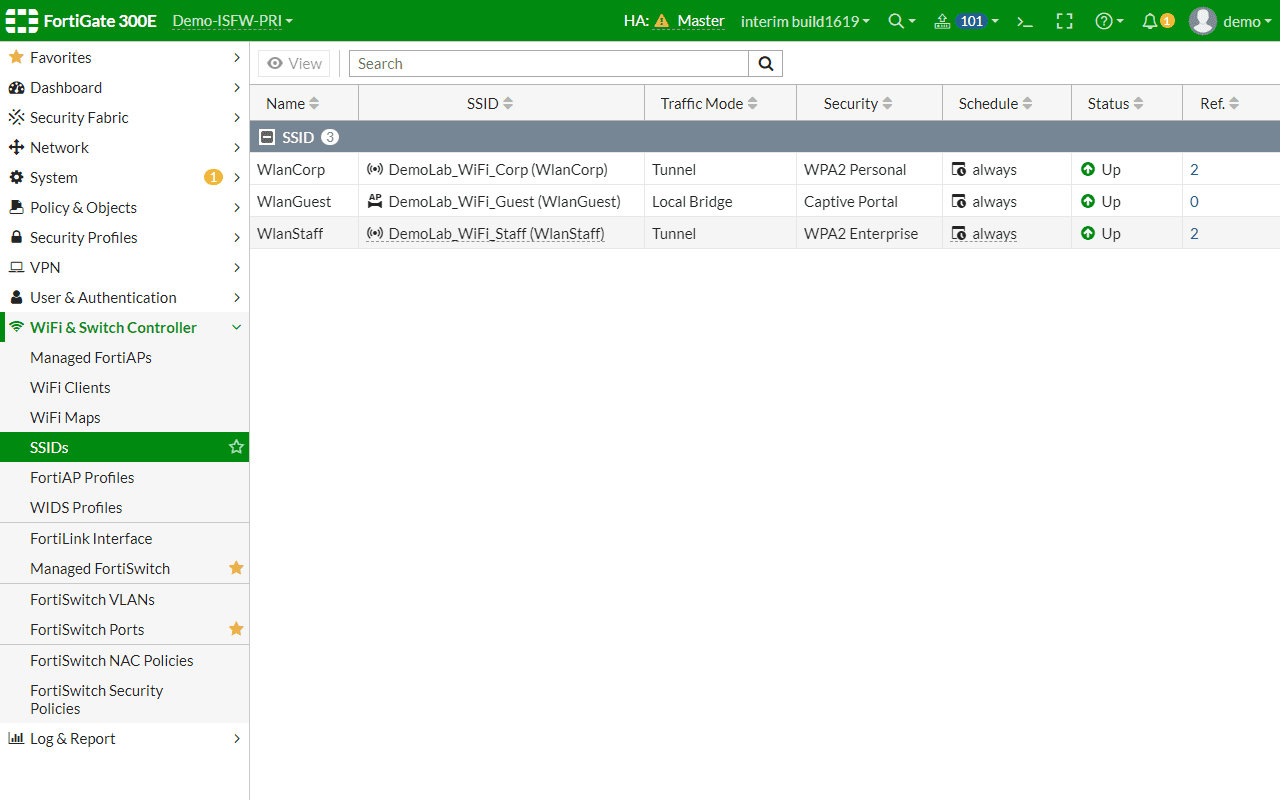Click the HA warning triangle icon
The image size is (1280, 800).
661,21
